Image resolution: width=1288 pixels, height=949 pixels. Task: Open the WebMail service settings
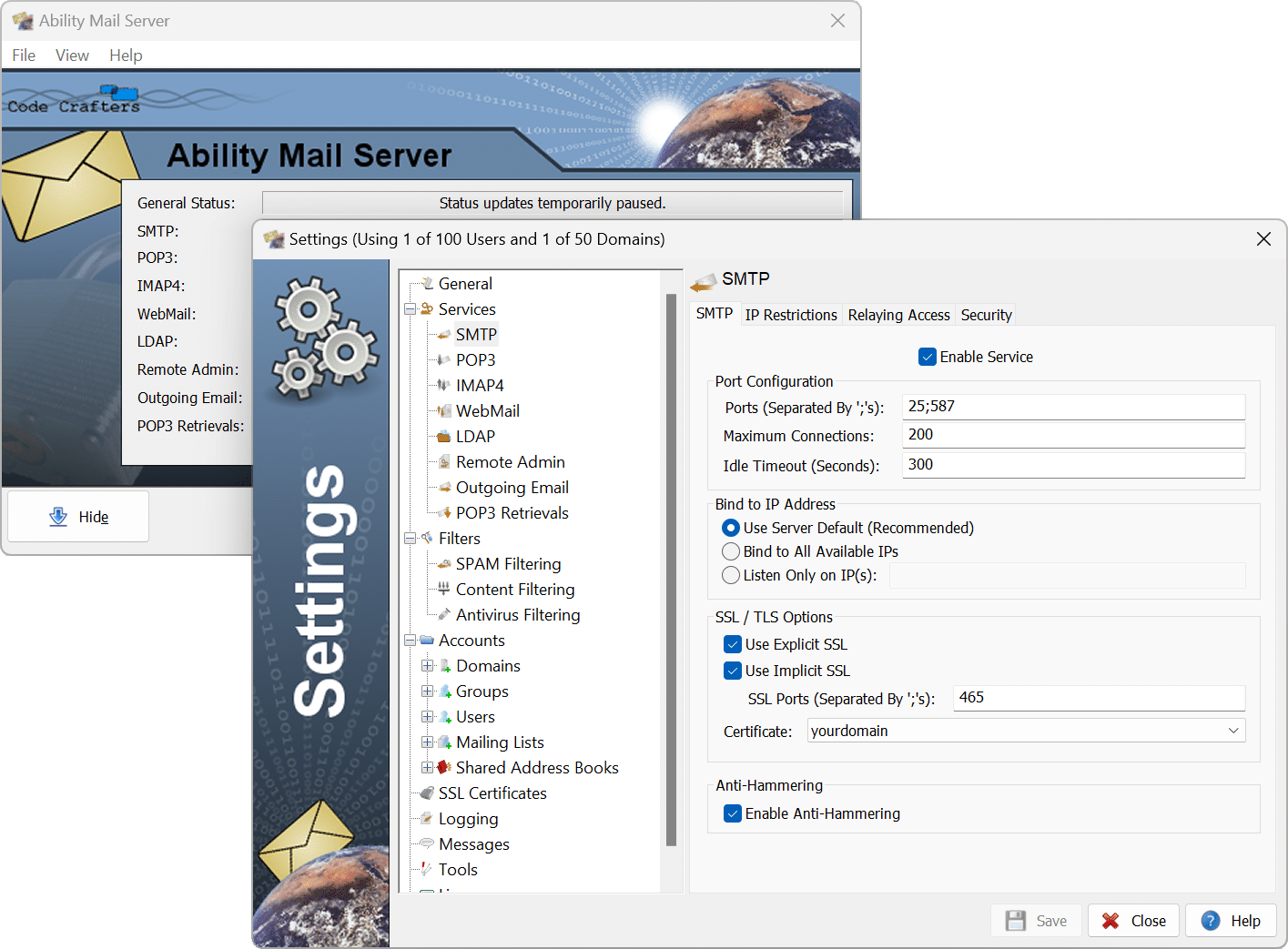pos(487,410)
